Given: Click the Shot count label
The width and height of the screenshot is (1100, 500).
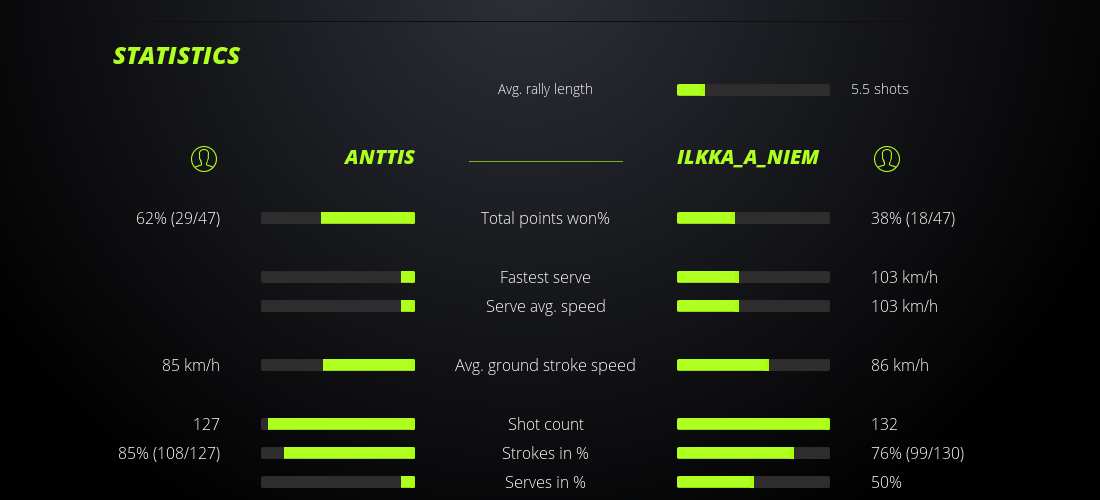Looking at the screenshot, I should (545, 424).
